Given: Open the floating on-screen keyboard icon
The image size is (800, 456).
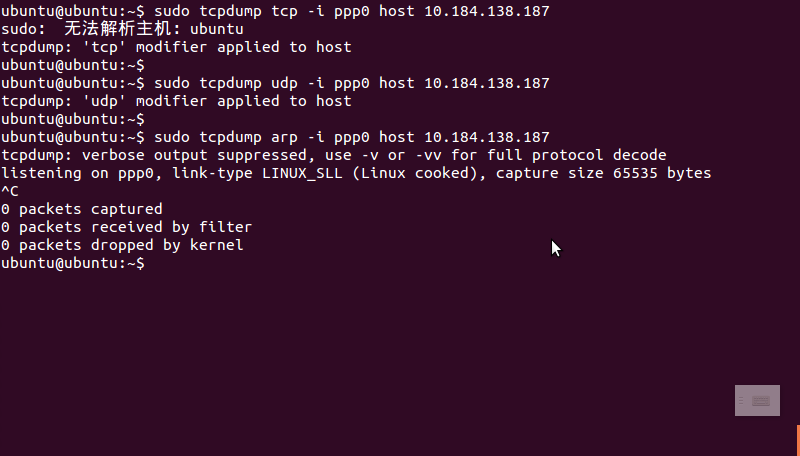Looking at the screenshot, I should pos(761,401).
